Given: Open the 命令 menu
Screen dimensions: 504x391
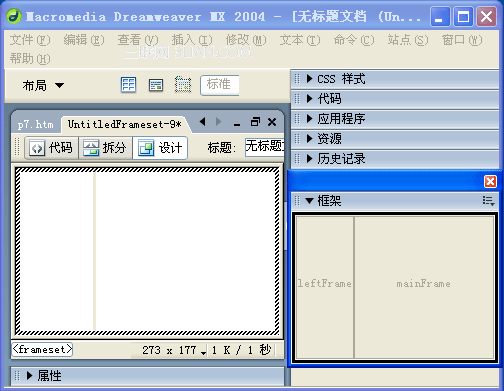Looking at the screenshot, I should 354,40.
